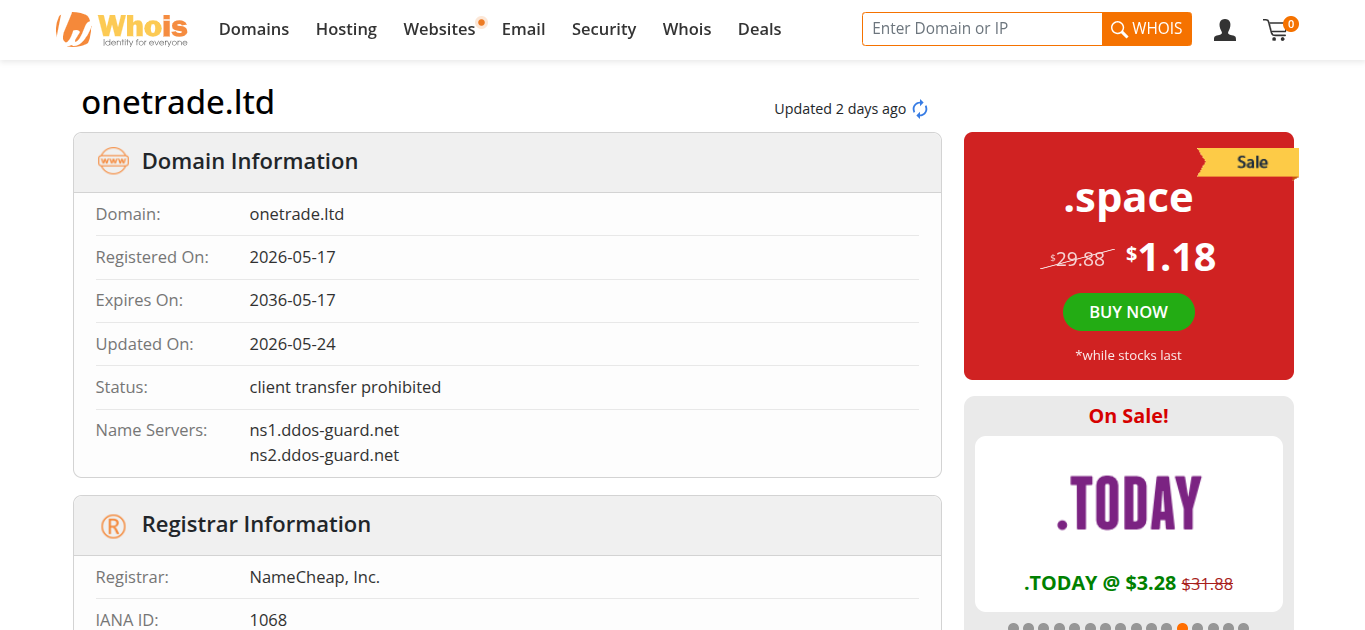Open the user account icon
This screenshot has width=1365, height=630.
coord(1225,30)
